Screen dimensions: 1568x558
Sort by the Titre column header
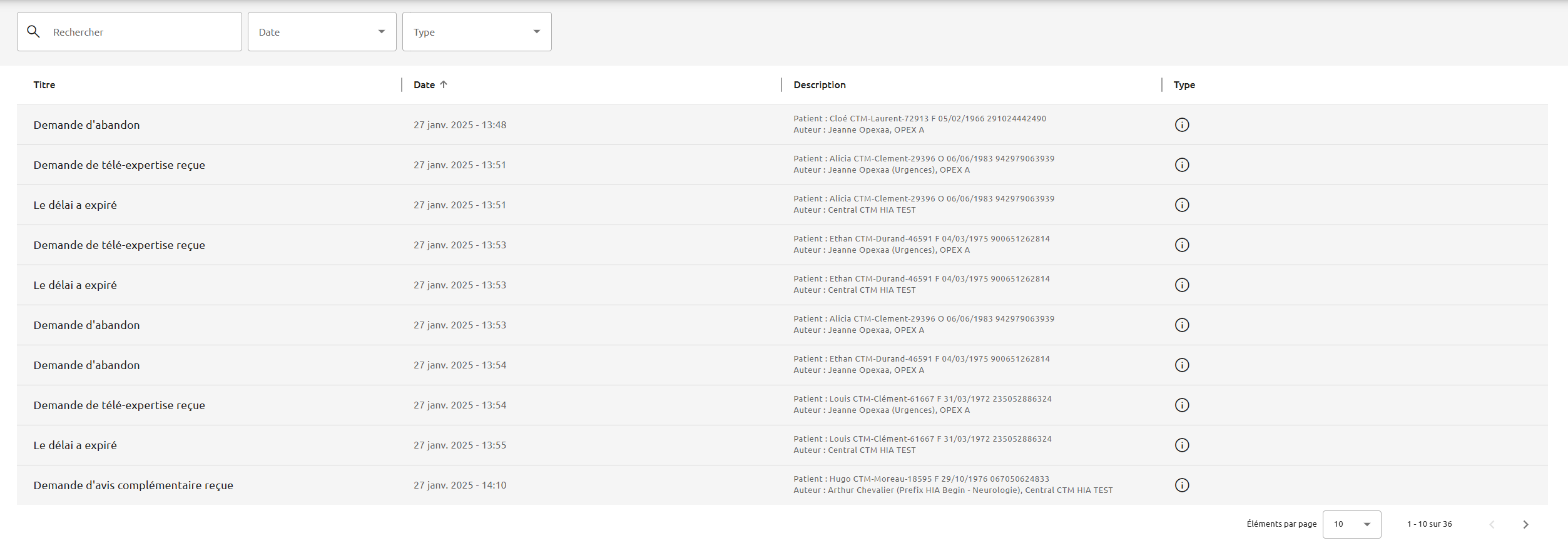point(44,85)
